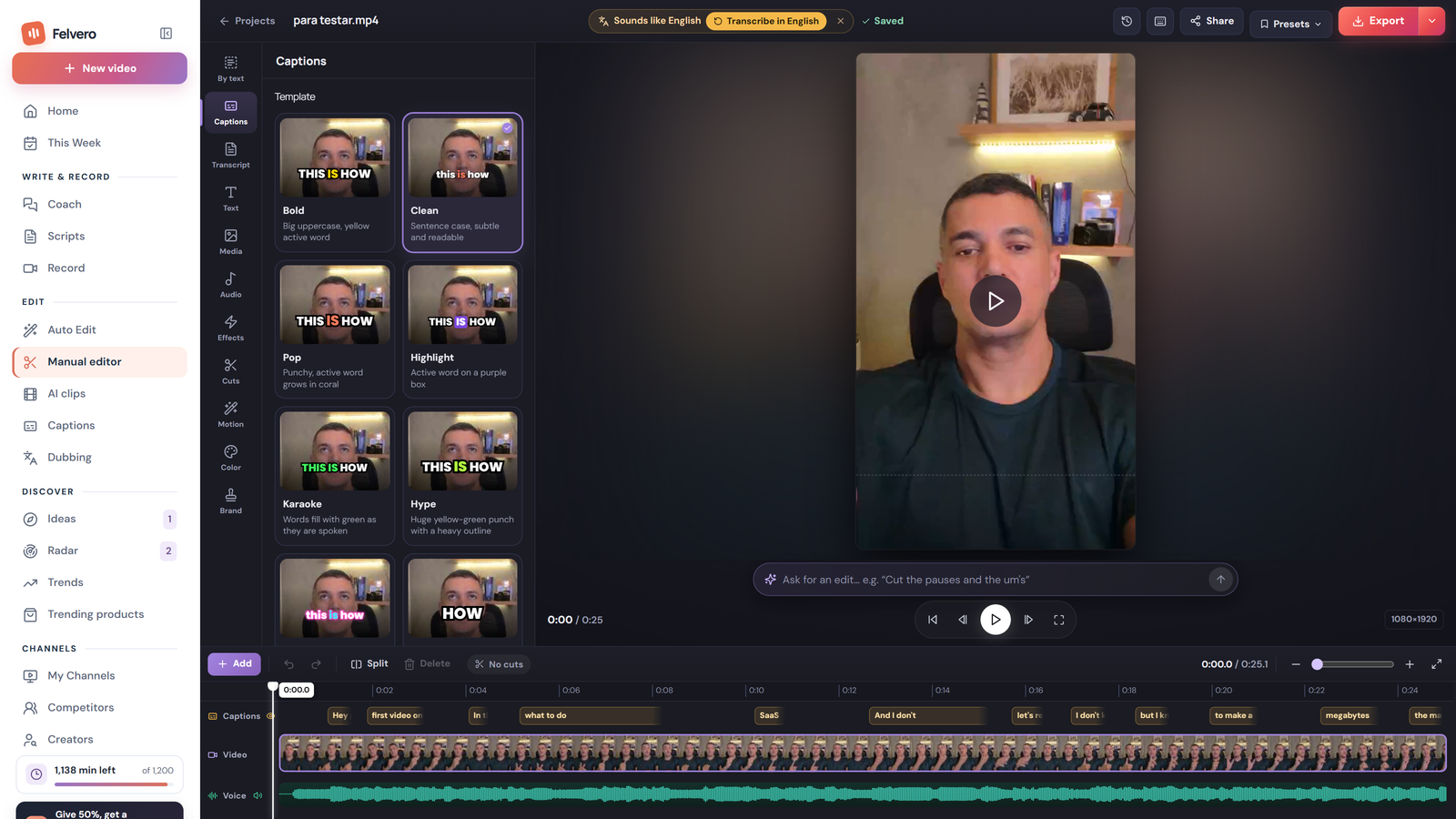Expand timeline to full height

pyautogui.click(x=1437, y=664)
